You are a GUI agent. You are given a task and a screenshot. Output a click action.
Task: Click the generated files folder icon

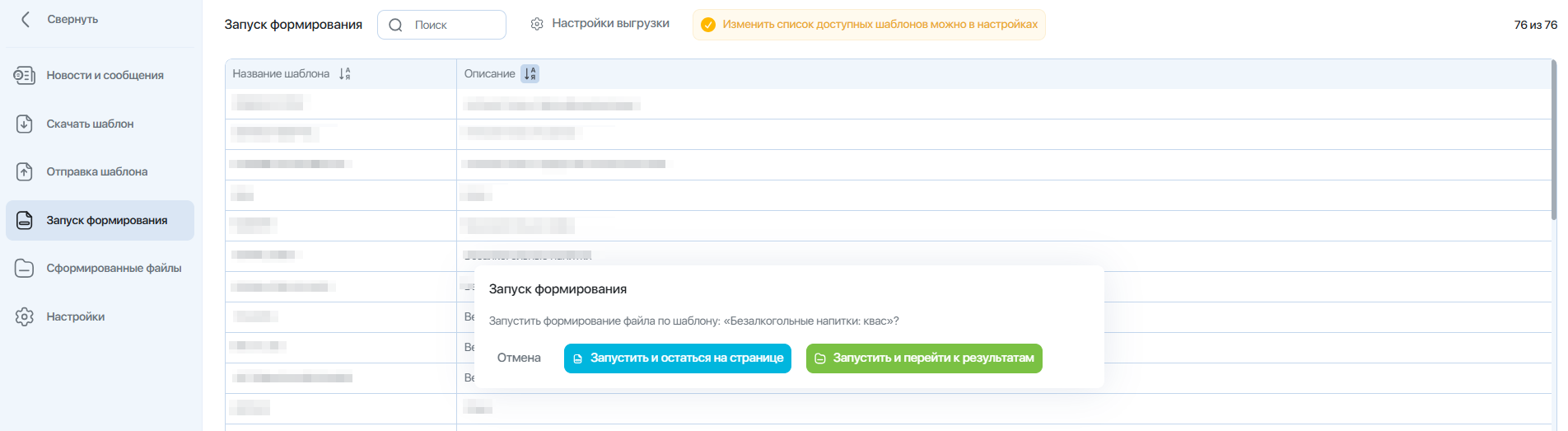pos(25,269)
